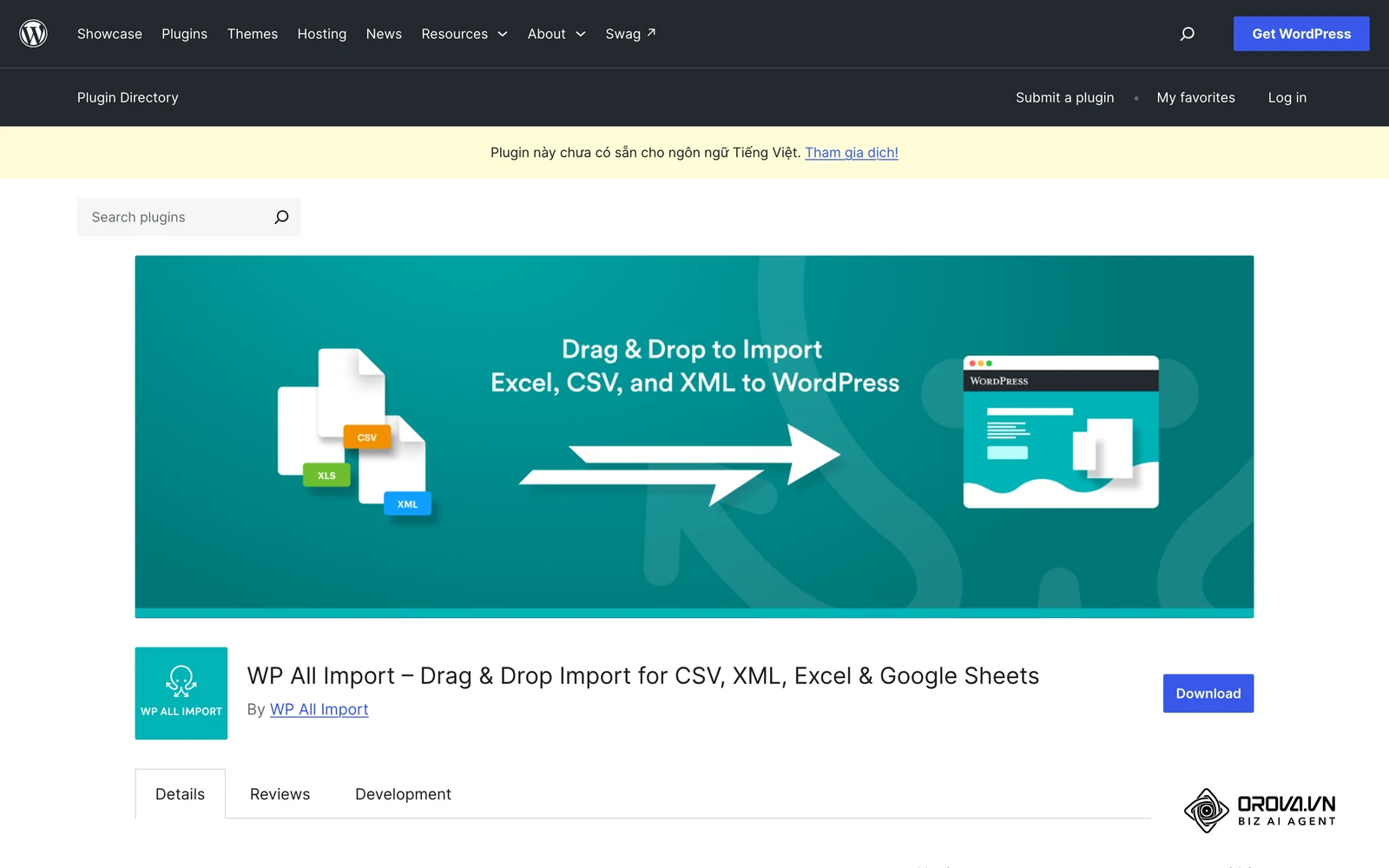Click the WP All Import plugin icon
This screenshot has height=868, width=1389.
(181, 694)
